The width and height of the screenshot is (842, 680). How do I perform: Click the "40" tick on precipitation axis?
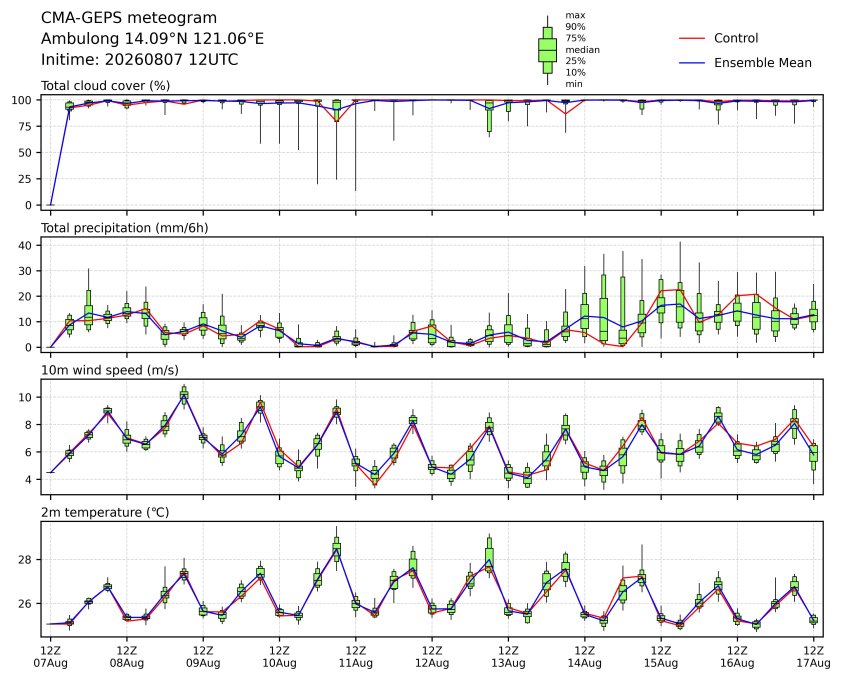tap(26, 245)
